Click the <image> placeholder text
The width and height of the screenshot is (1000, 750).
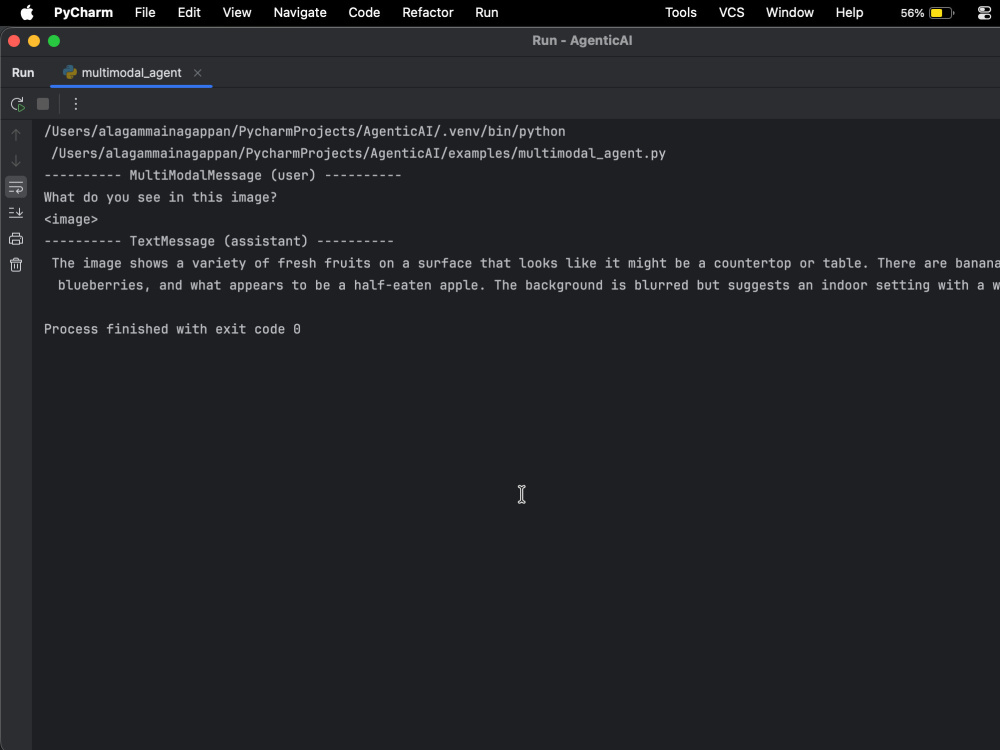click(71, 219)
